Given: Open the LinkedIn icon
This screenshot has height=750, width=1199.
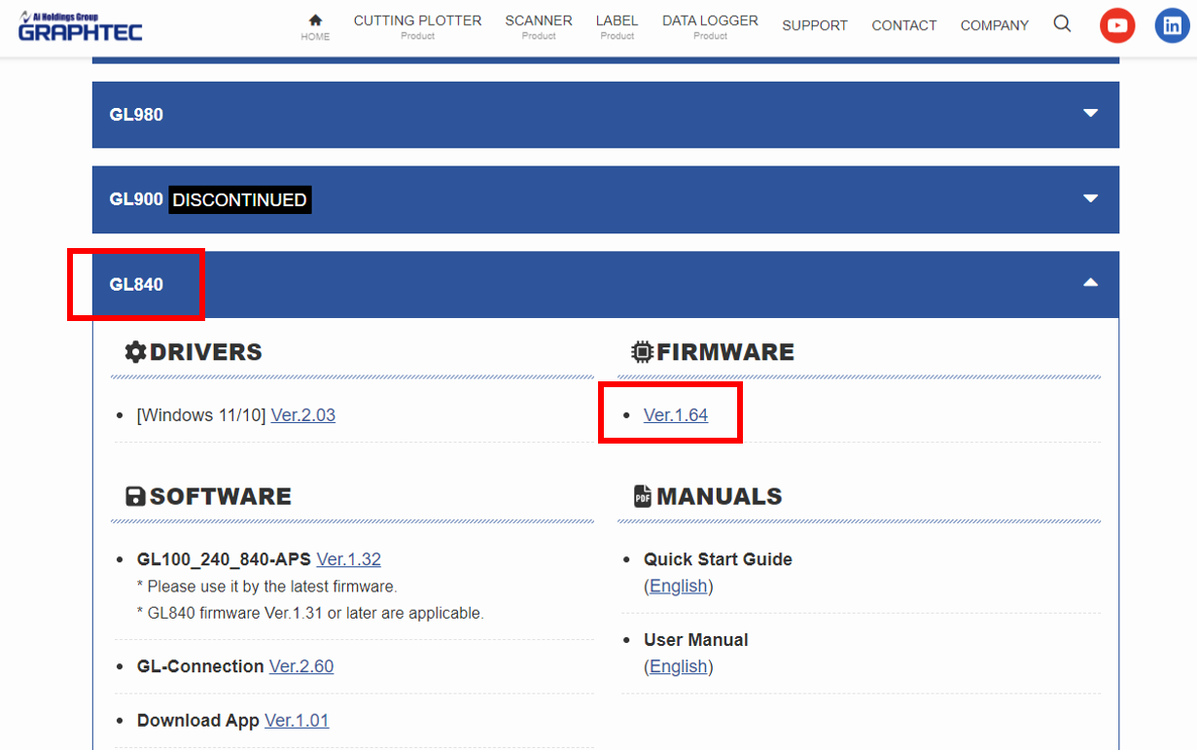Looking at the screenshot, I should tap(1172, 25).
